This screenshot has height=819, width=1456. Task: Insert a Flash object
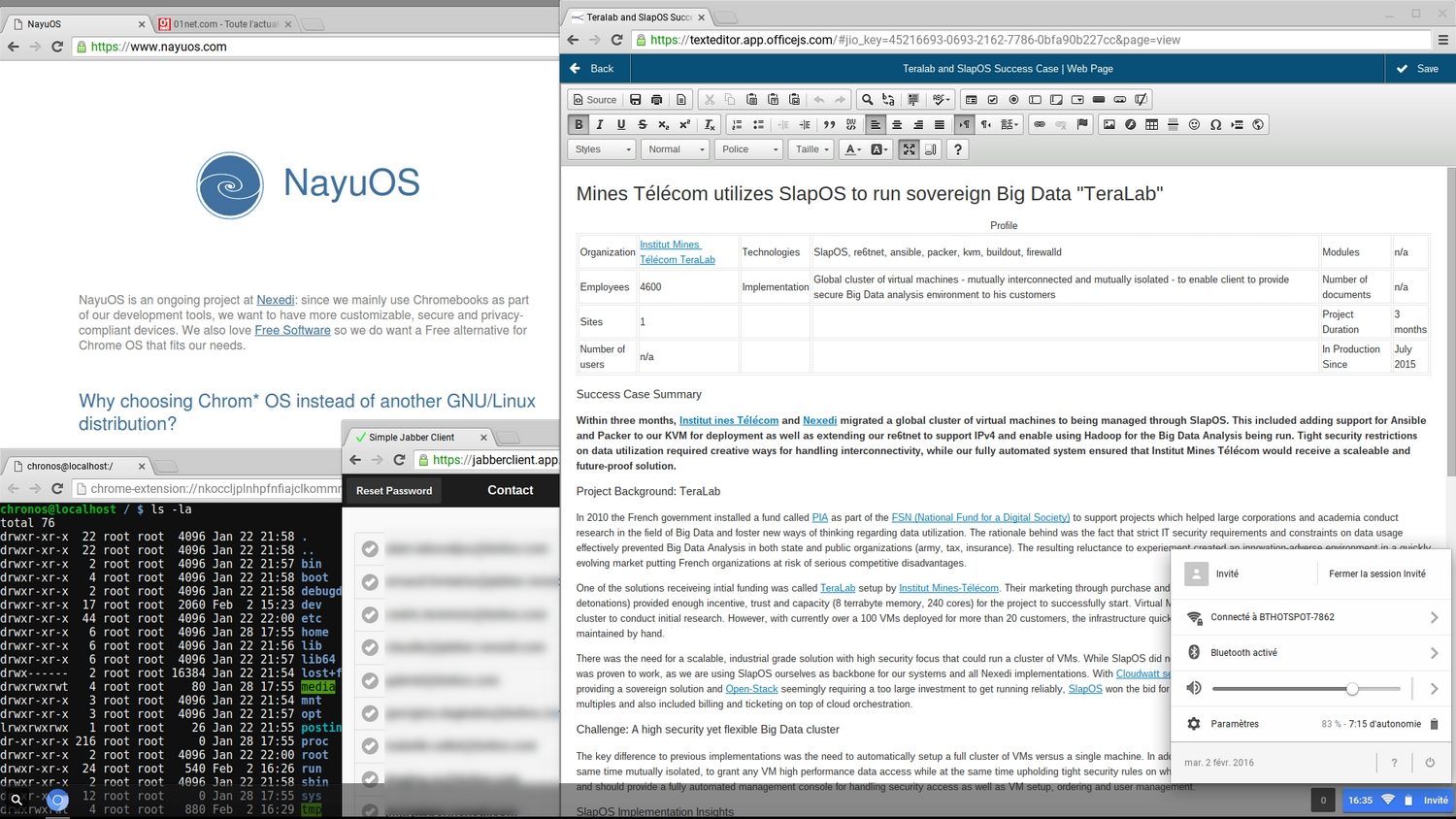[x=1130, y=125]
